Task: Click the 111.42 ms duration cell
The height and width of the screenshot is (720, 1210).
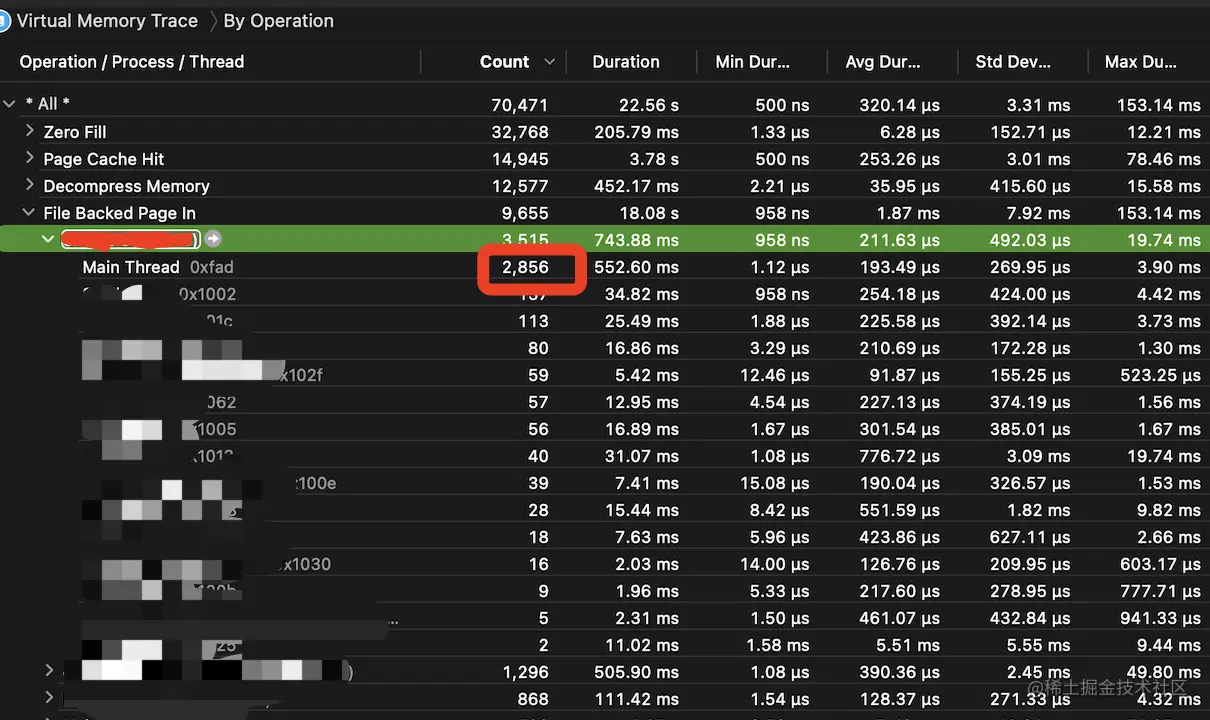Action: click(x=636, y=699)
